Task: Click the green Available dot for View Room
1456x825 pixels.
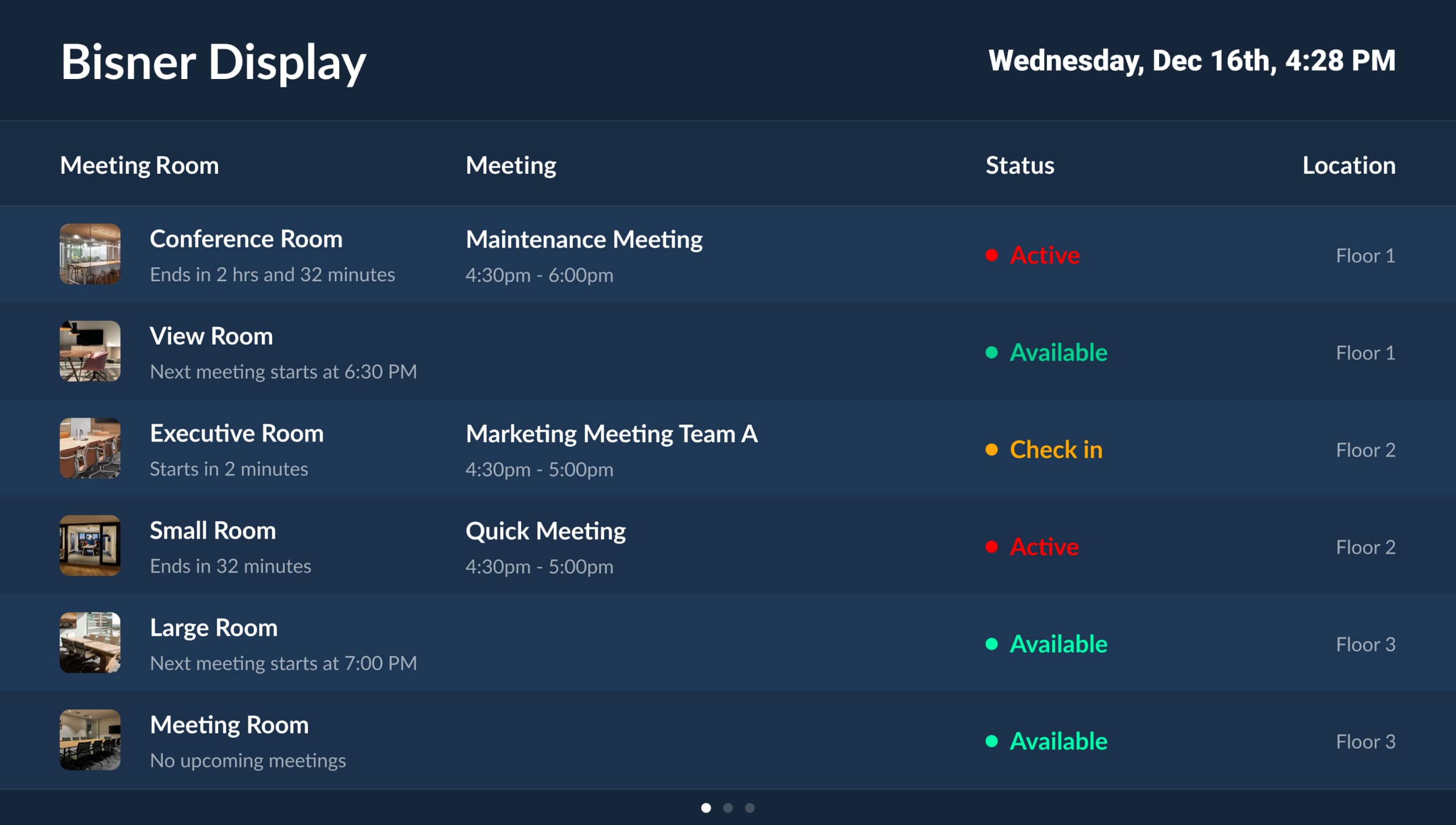Action: coord(992,352)
